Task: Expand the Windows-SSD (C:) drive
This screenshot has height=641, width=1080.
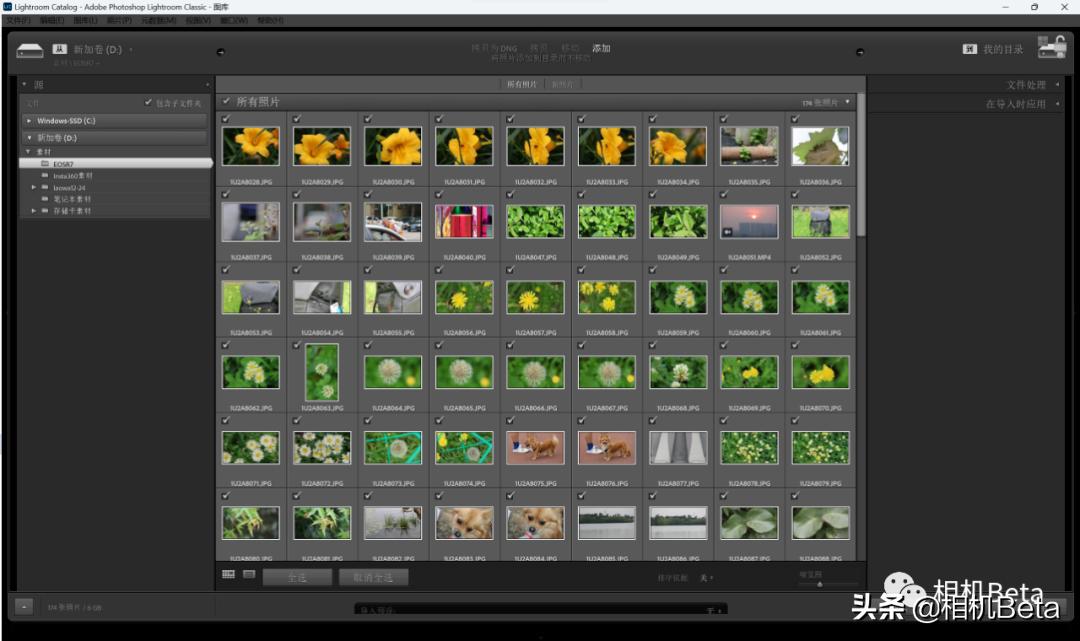Action: pos(29,121)
